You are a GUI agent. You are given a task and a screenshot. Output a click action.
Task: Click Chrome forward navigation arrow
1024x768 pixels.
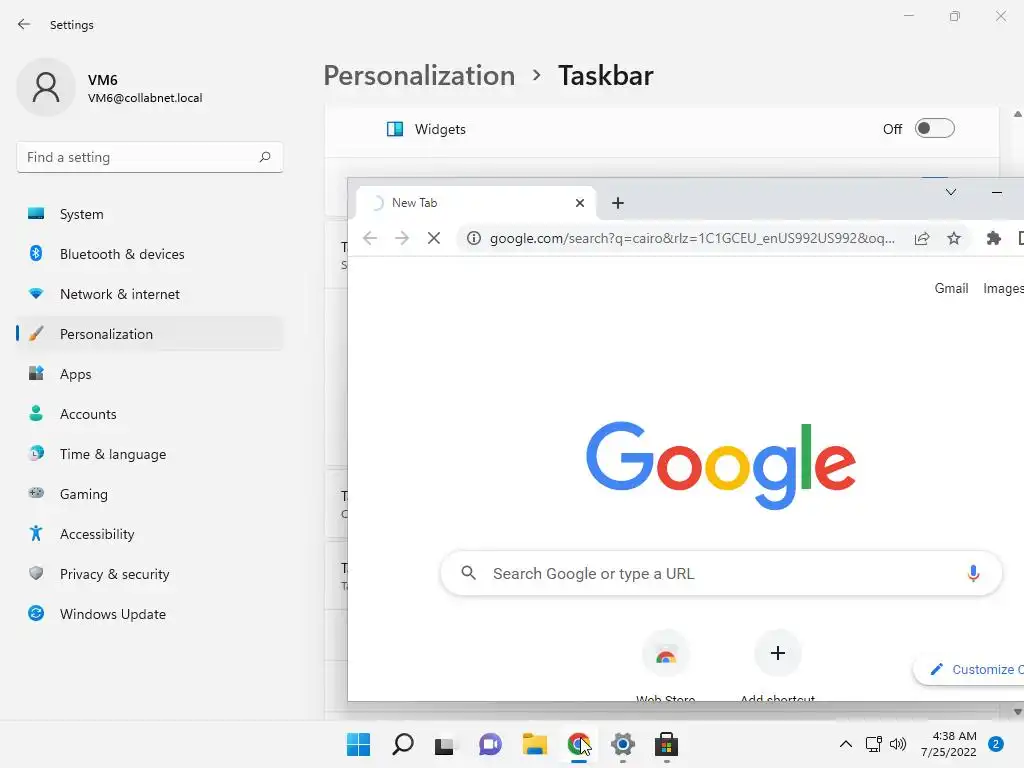pyautogui.click(x=402, y=238)
